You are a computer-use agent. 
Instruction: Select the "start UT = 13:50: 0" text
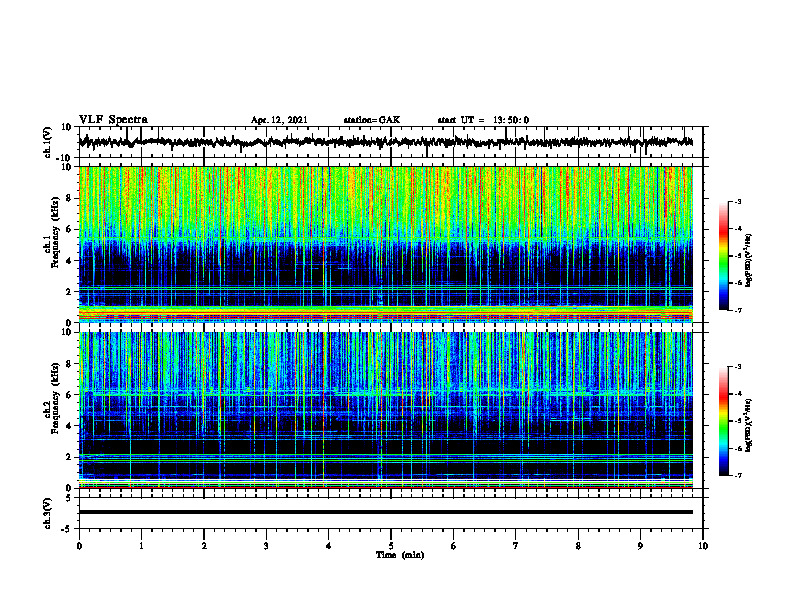coord(483,120)
